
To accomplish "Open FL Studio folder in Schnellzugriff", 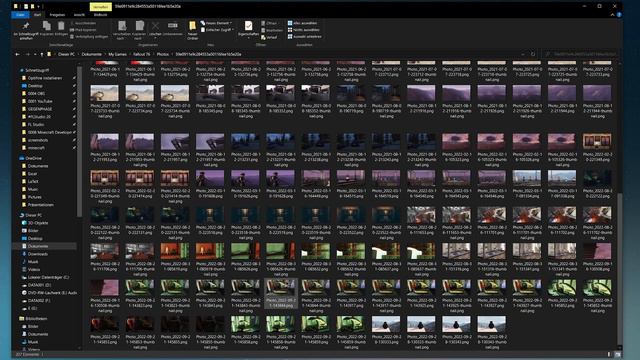I will tap(36, 124).
